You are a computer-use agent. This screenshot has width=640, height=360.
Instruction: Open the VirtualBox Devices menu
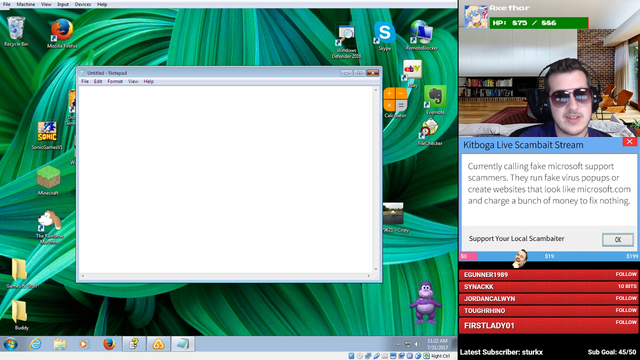click(x=83, y=4)
